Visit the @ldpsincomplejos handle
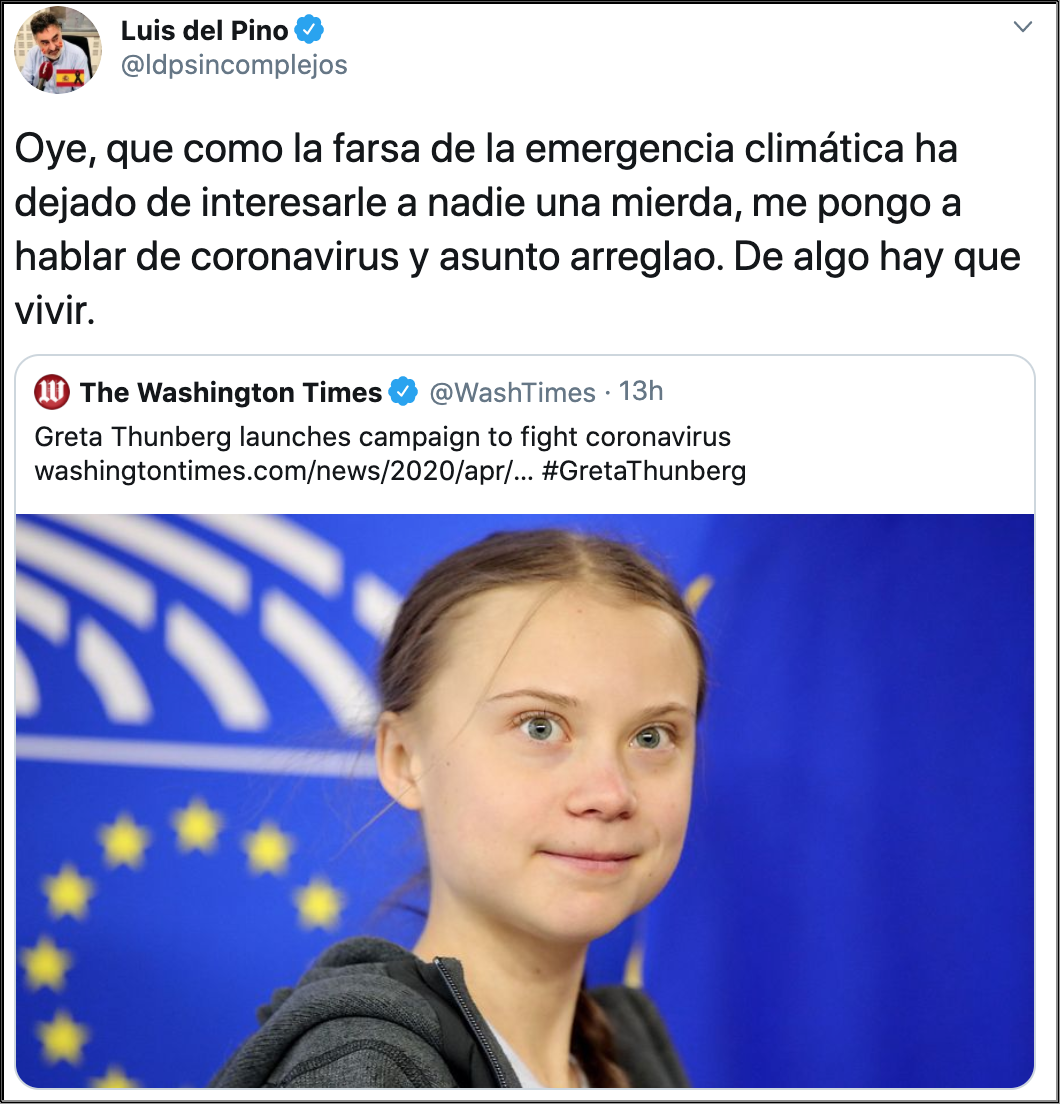This screenshot has width=1060, height=1104. point(234,65)
